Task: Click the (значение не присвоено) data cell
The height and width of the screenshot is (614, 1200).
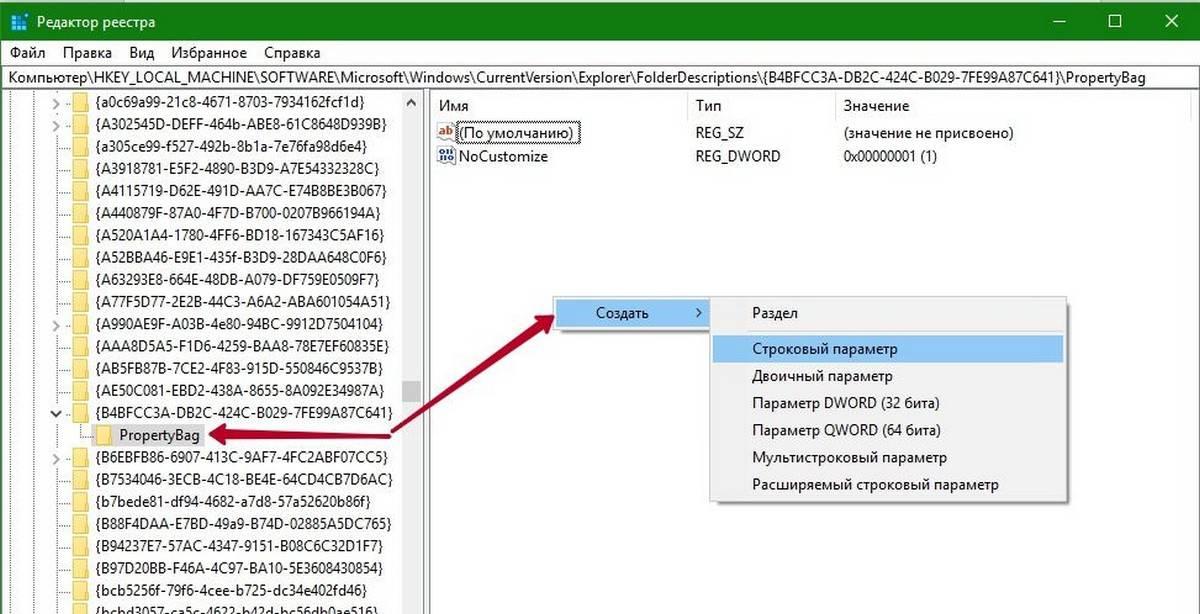Action: click(x=928, y=132)
